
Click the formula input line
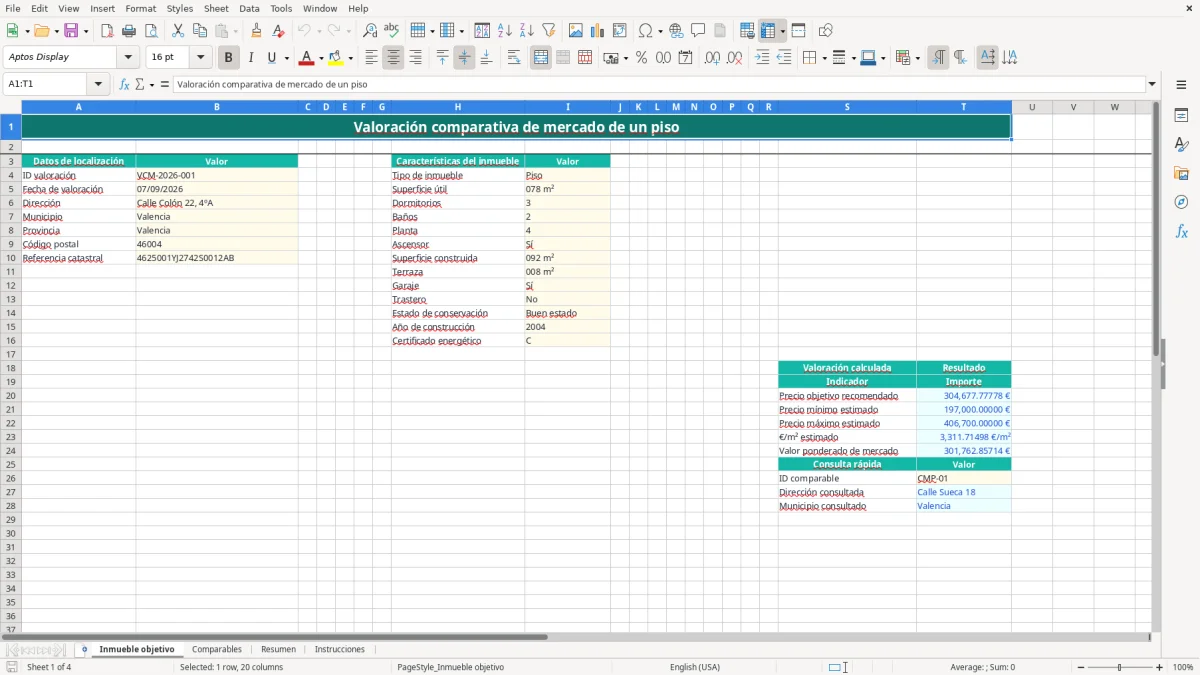point(659,84)
